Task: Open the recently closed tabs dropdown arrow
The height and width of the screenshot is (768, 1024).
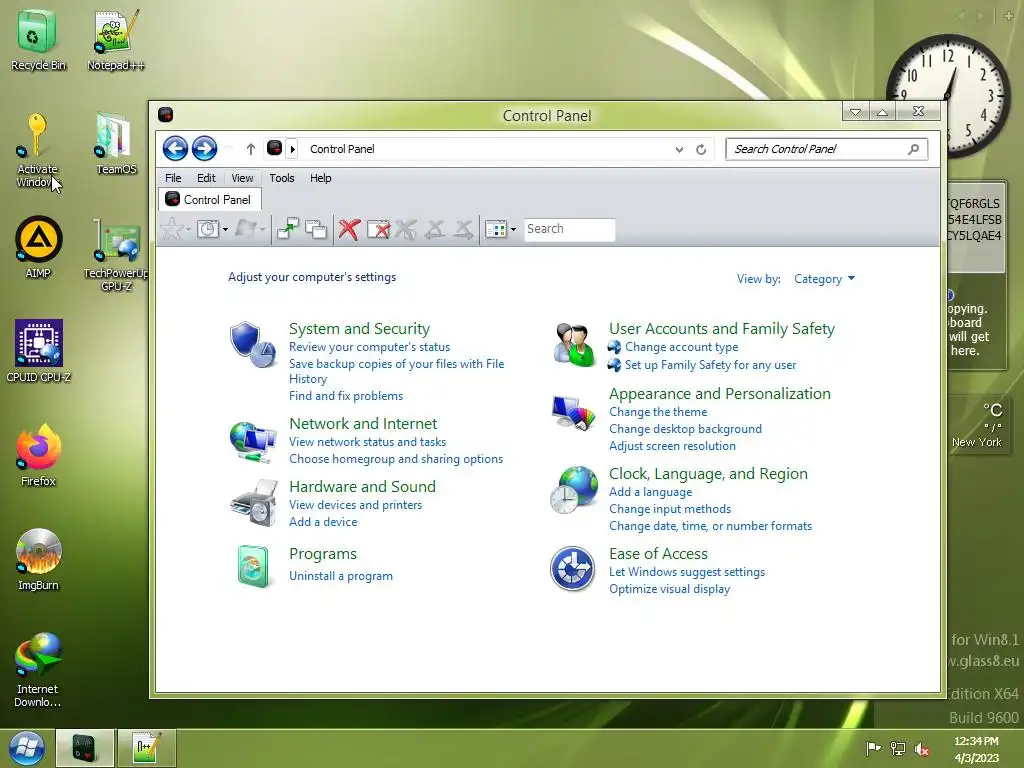Action: coord(225,229)
